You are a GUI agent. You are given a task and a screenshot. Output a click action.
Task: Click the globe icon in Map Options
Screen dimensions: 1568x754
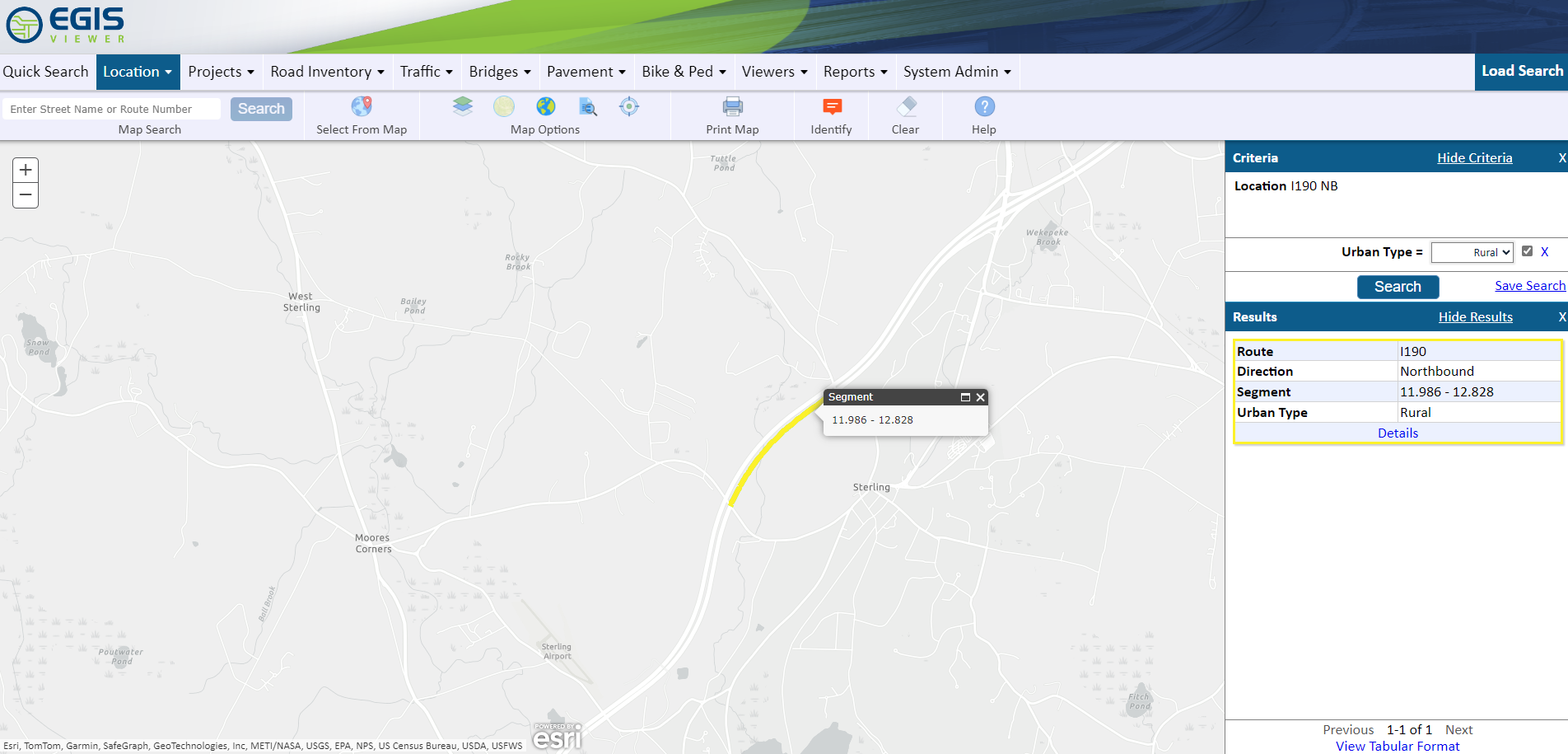point(545,106)
